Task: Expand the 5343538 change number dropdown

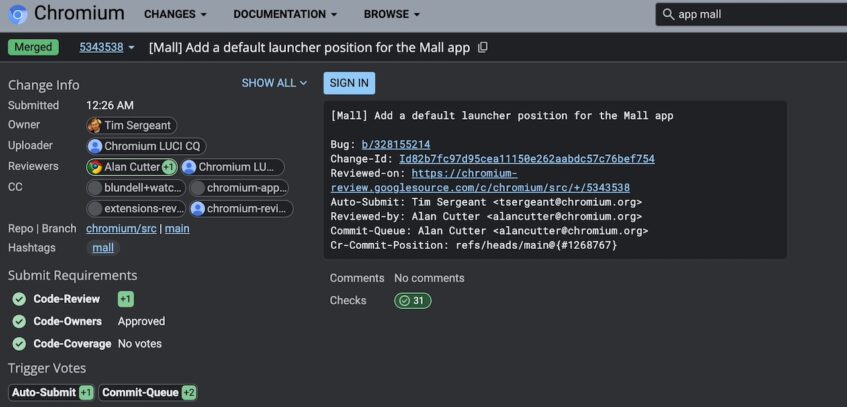Action: (x=131, y=48)
